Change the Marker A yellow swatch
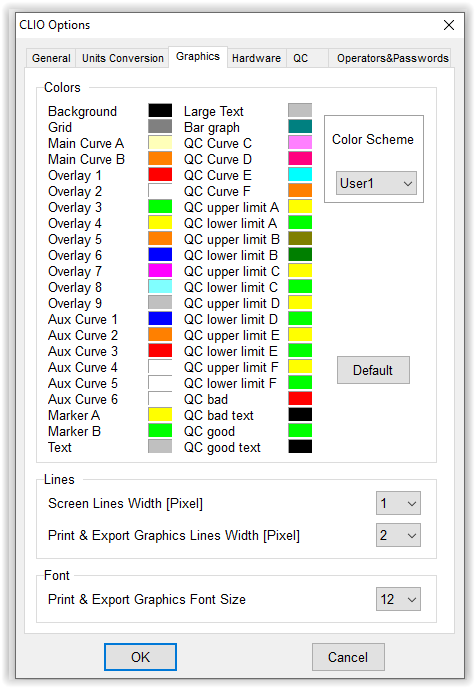475x688 pixels. click(x=160, y=415)
